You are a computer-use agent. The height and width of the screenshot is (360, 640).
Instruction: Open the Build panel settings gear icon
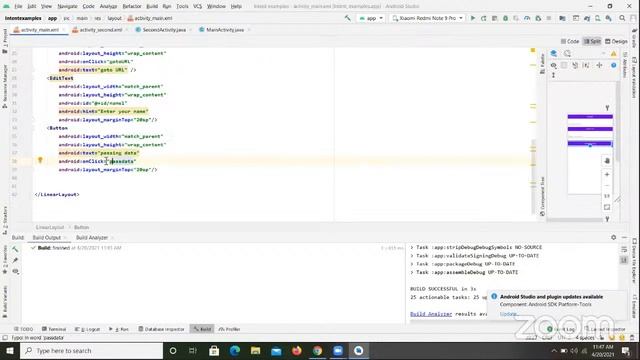(613, 237)
